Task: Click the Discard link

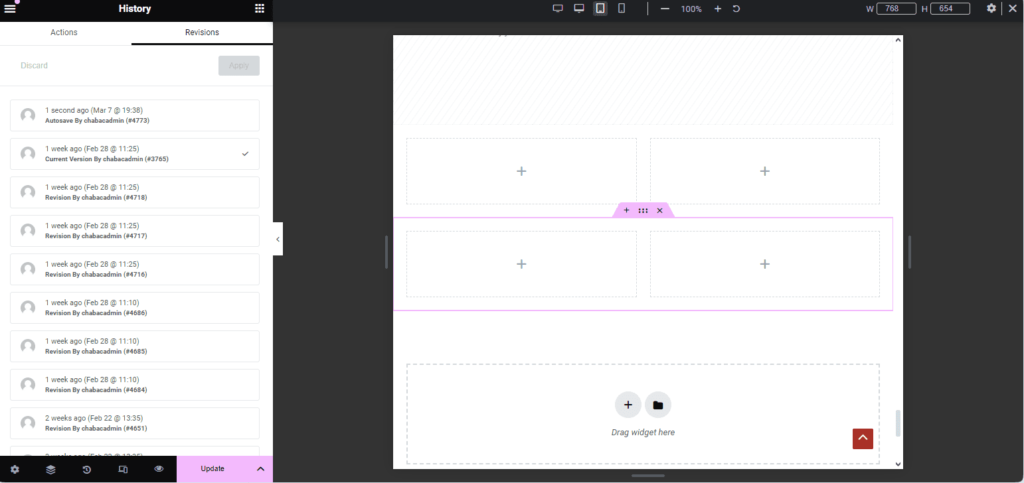Action: tap(34, 66)
